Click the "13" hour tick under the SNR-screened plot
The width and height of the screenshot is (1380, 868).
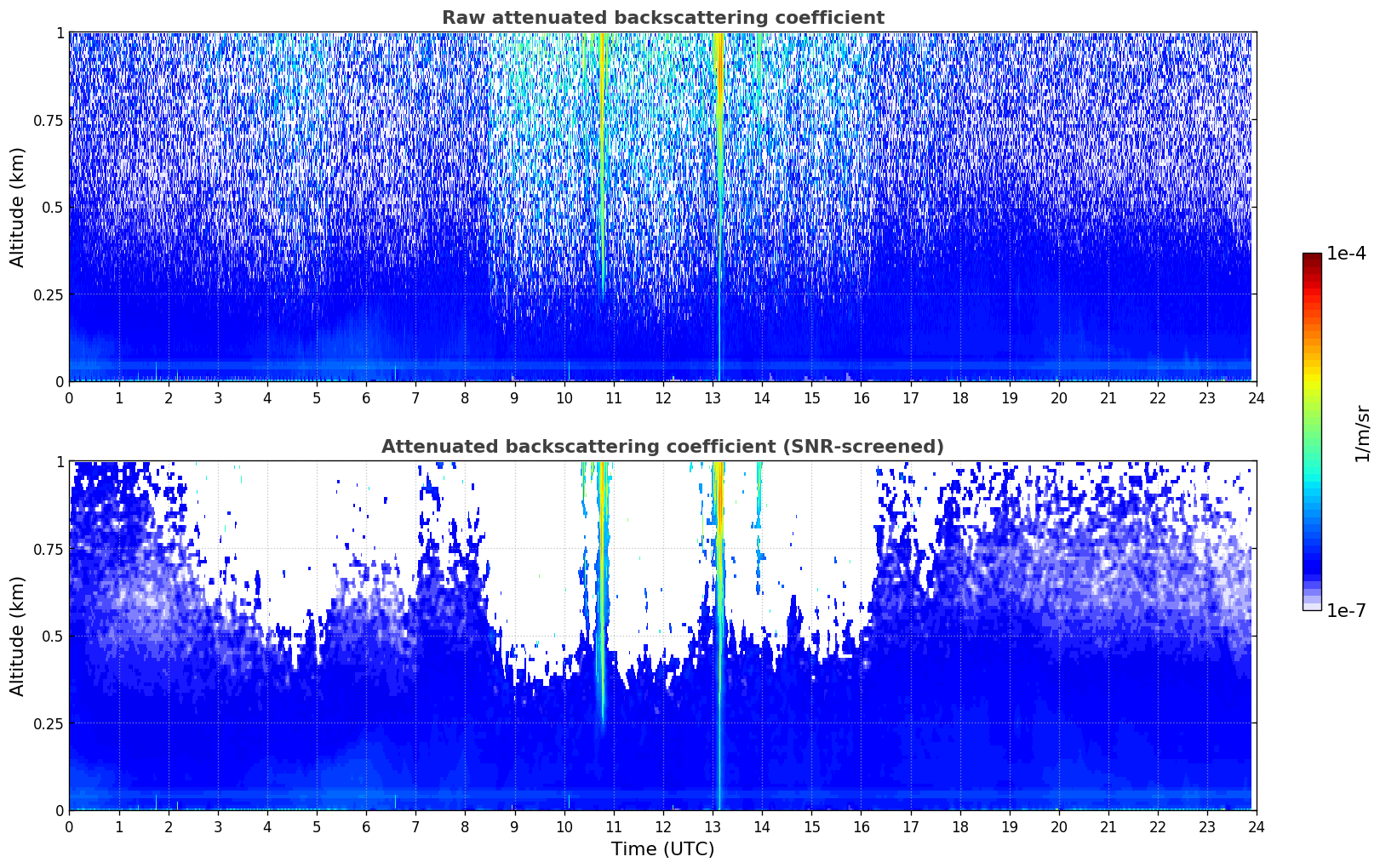(x=713, y=826)
